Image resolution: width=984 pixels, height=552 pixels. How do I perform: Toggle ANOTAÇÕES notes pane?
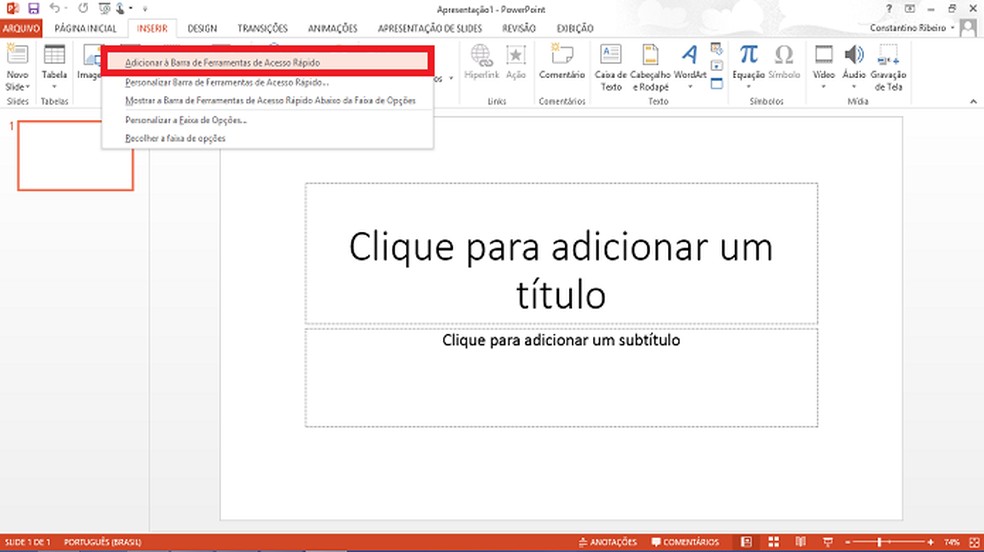607,542
